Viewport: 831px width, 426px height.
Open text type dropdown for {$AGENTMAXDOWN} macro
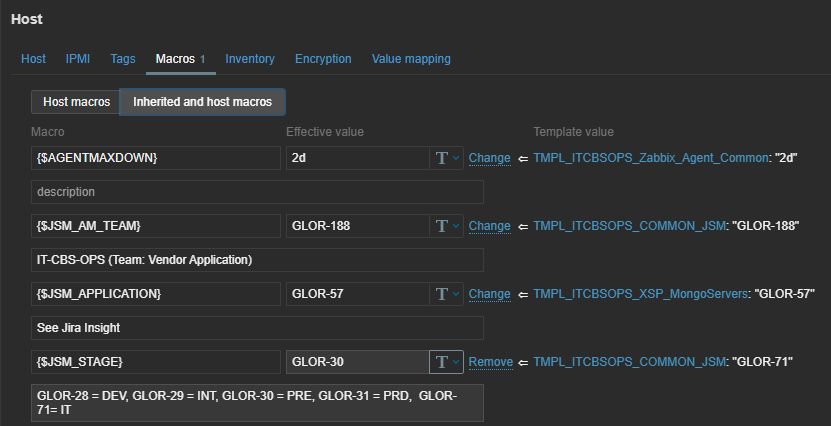click(x=446, y=158)
